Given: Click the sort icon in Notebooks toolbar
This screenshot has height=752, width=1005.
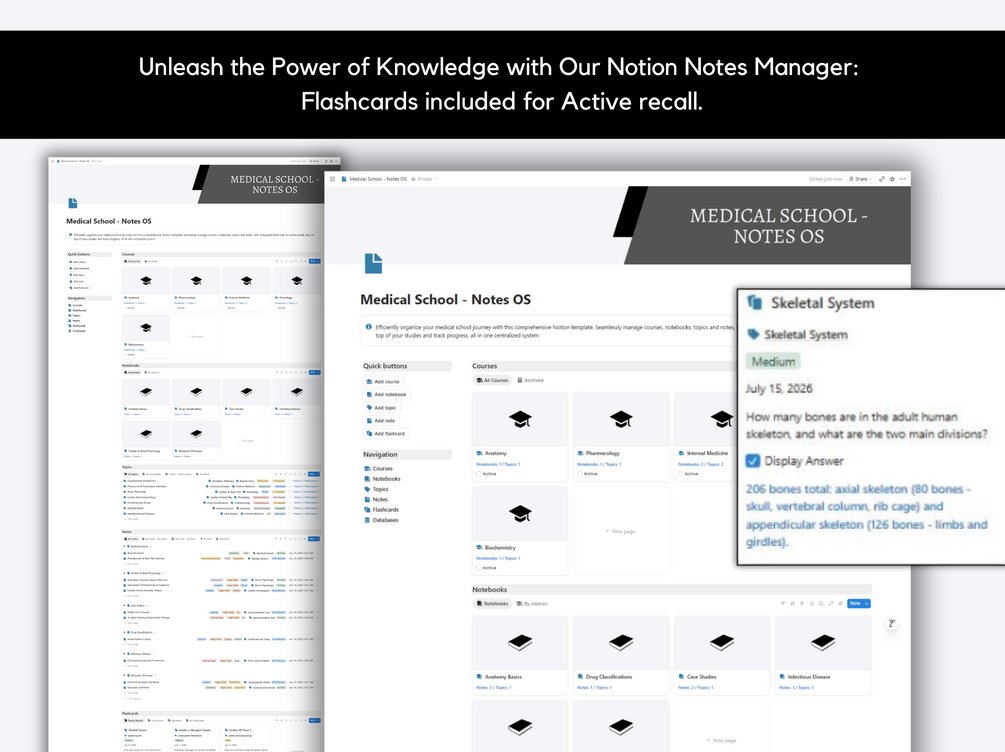Looking at the screenshot, I should click(792, 603).
